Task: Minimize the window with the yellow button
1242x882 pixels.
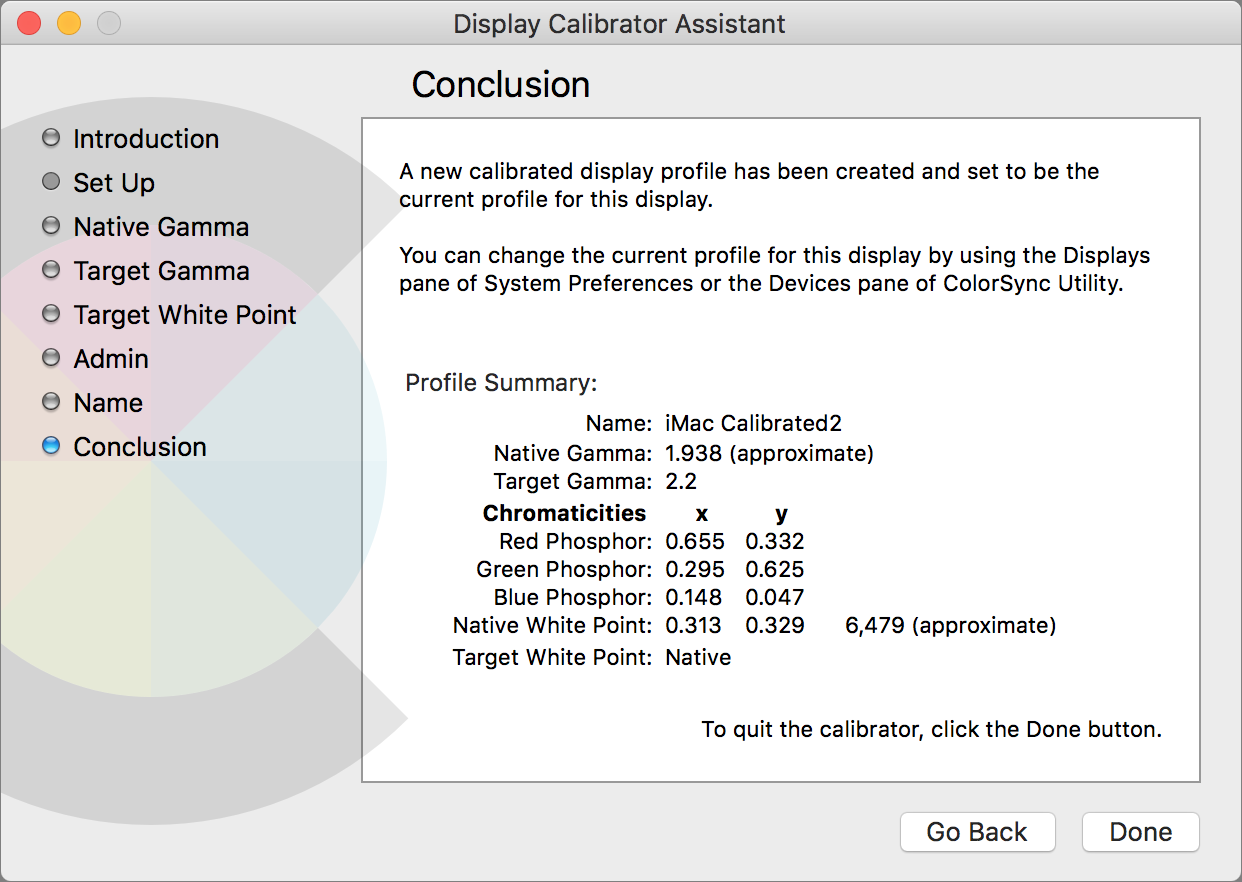Action: click(x=69, y=23)
